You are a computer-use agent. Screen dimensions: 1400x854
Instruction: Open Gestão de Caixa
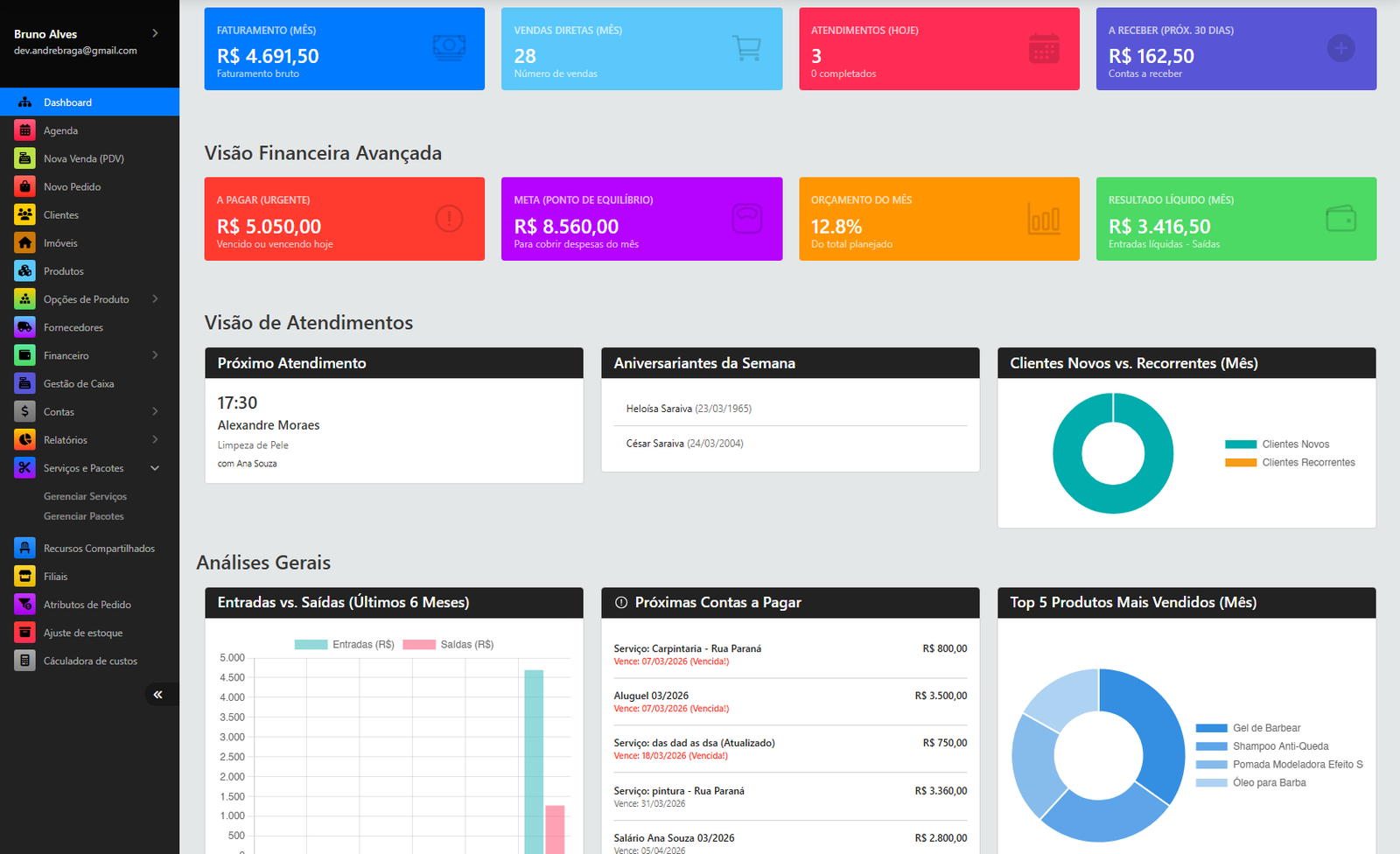pyautogui.click(x=78, y=383)
